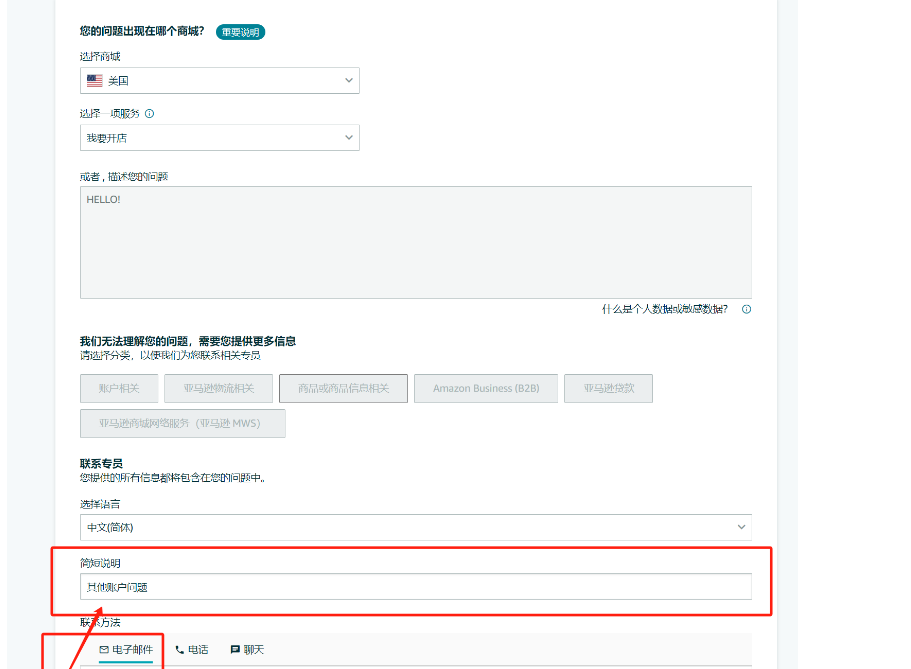Open the 我要开店 service dropdown

(219, 137)
